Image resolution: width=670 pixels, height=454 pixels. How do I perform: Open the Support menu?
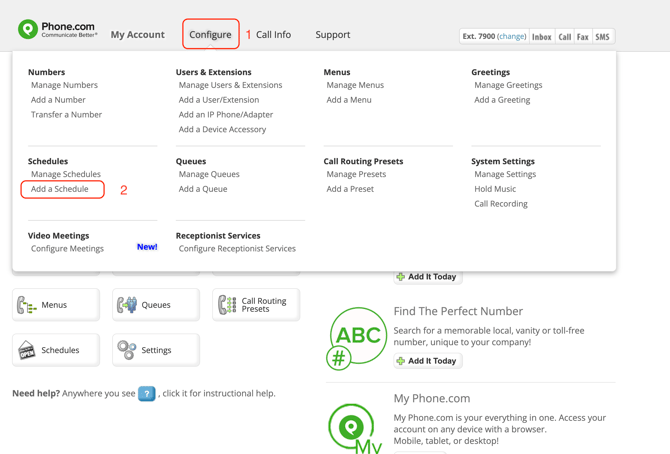tap(333, 35)
